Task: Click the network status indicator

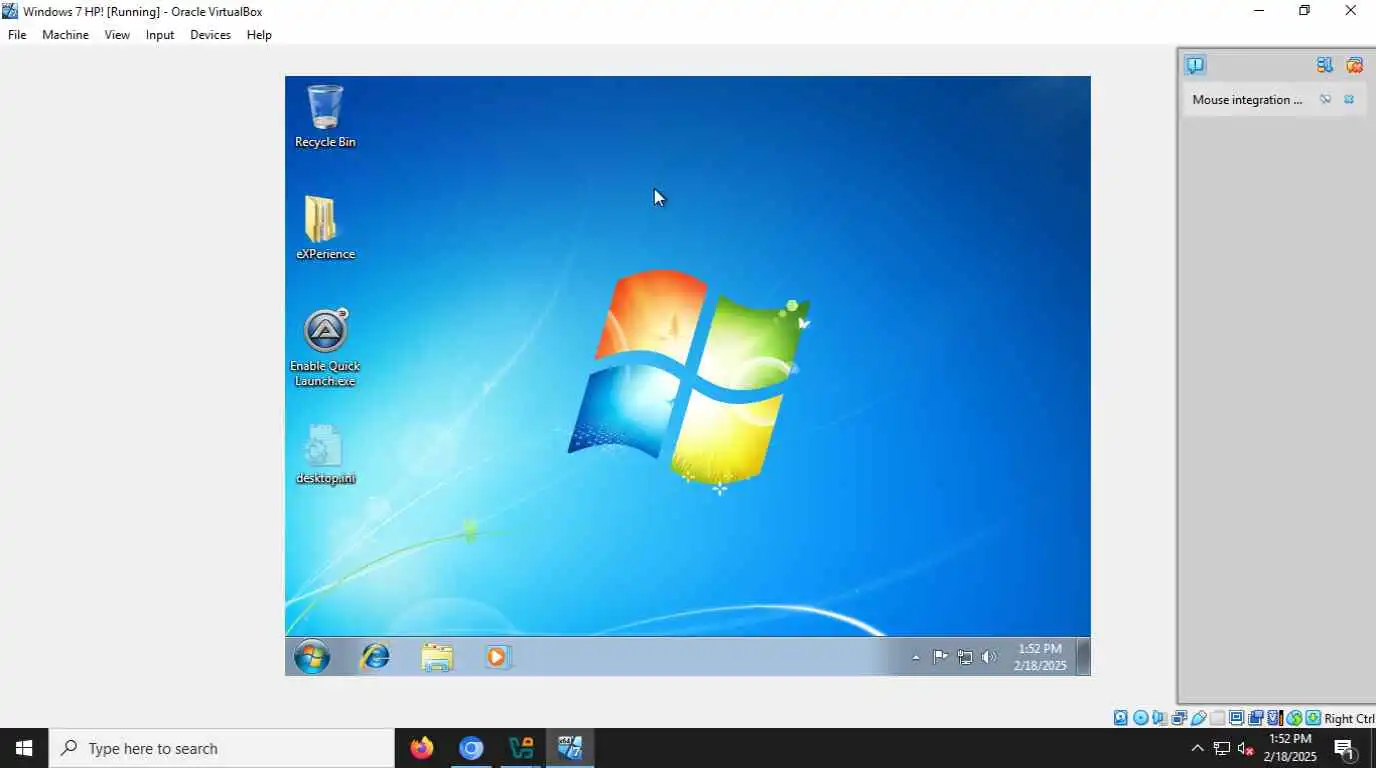Action: pos(1179,718)
